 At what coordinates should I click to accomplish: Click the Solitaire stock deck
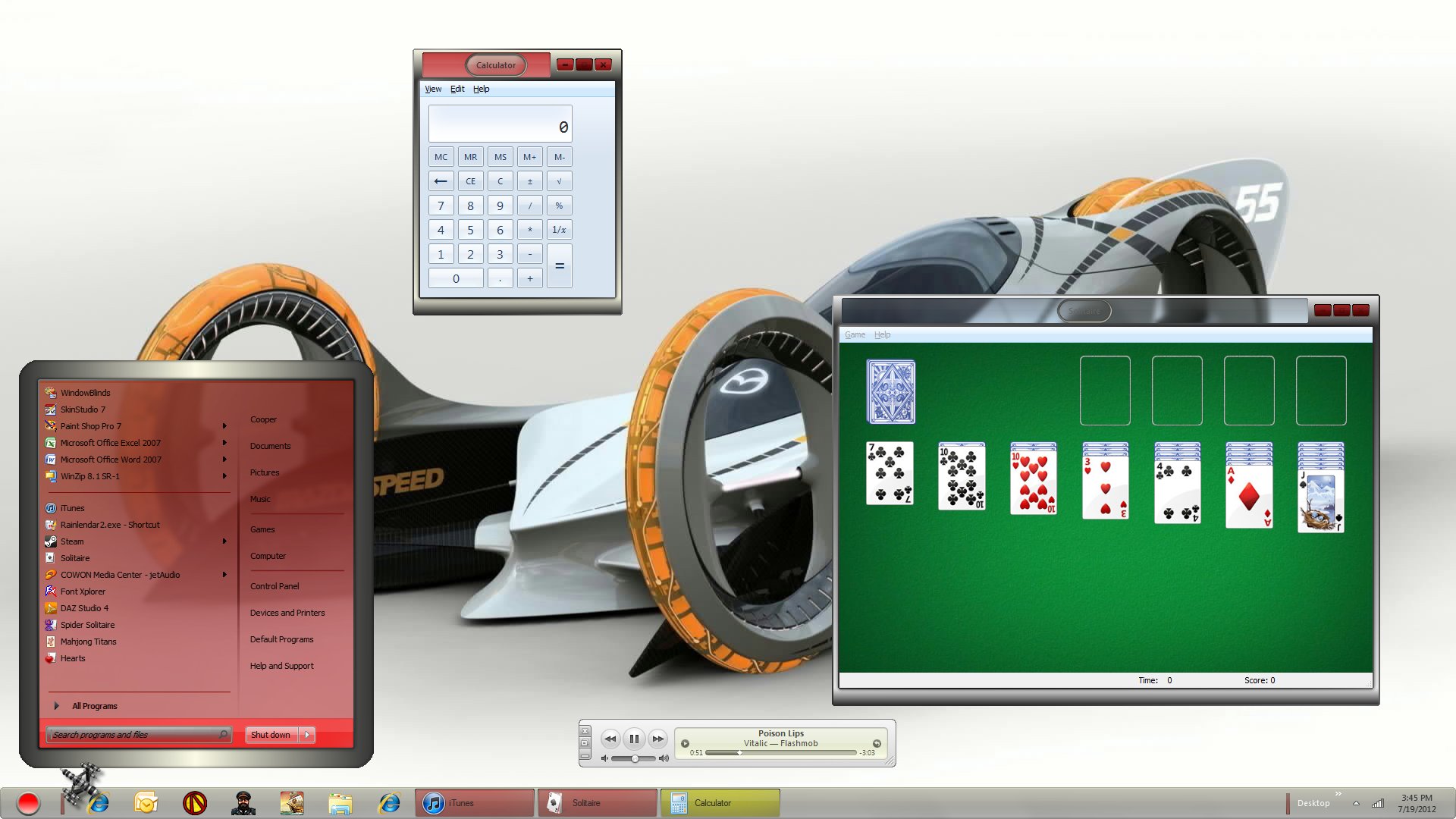[x=891, y=391]
